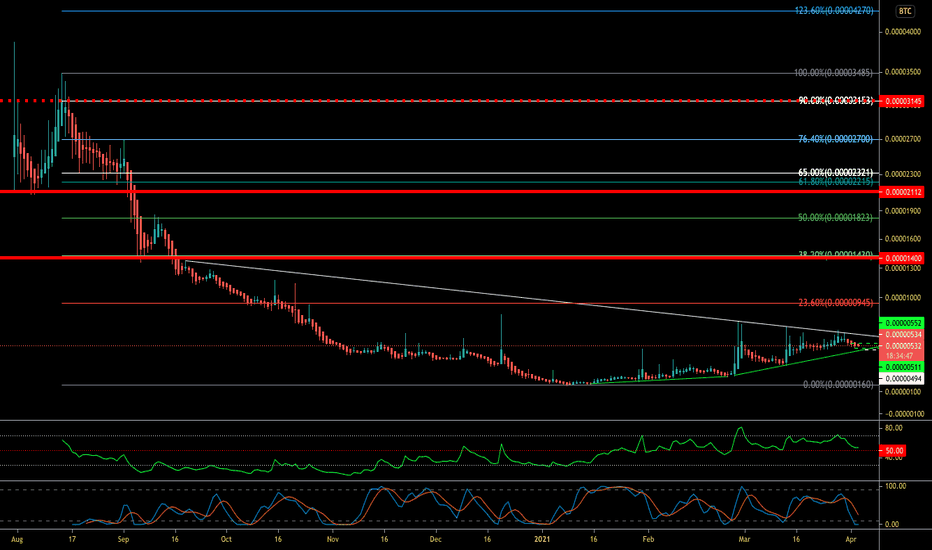Click the 0.00002300 price axis value
This screenshot has height=550, width=932.
[903, 174]
